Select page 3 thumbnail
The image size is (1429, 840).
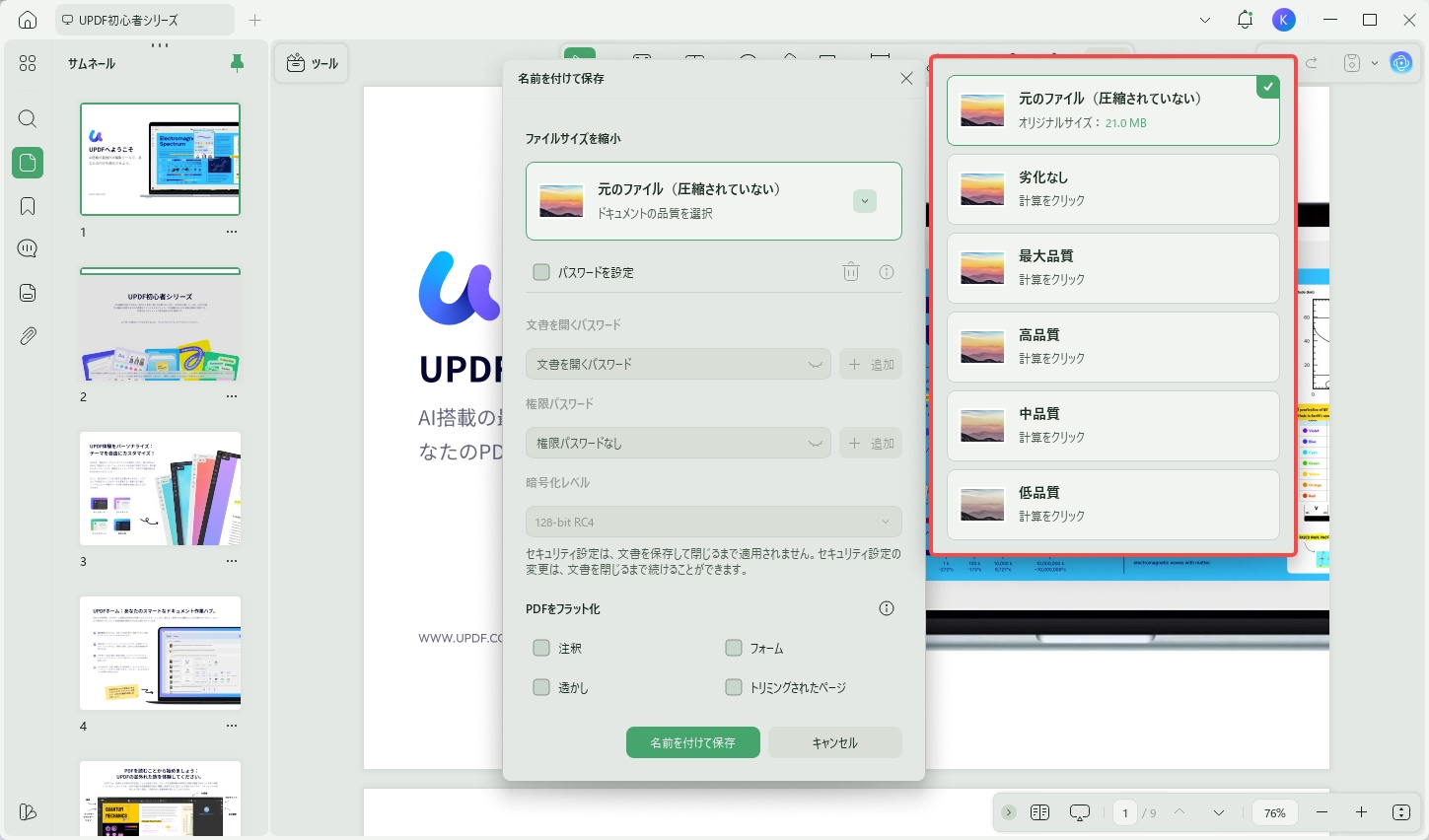click(160, 489)
